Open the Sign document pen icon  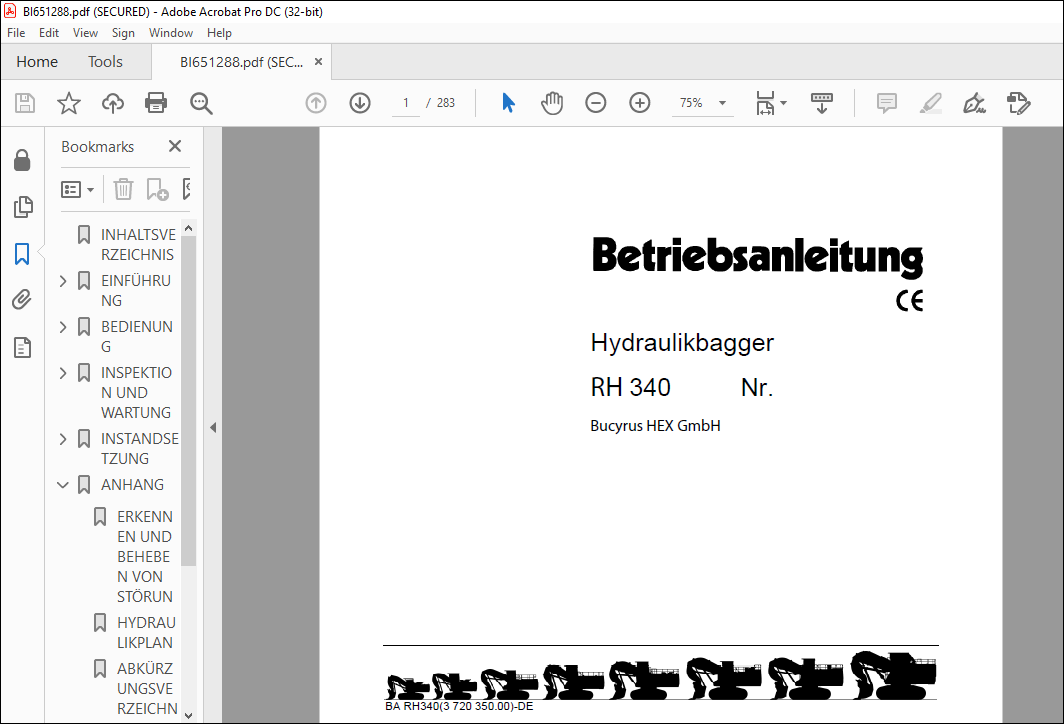point(974,103)
